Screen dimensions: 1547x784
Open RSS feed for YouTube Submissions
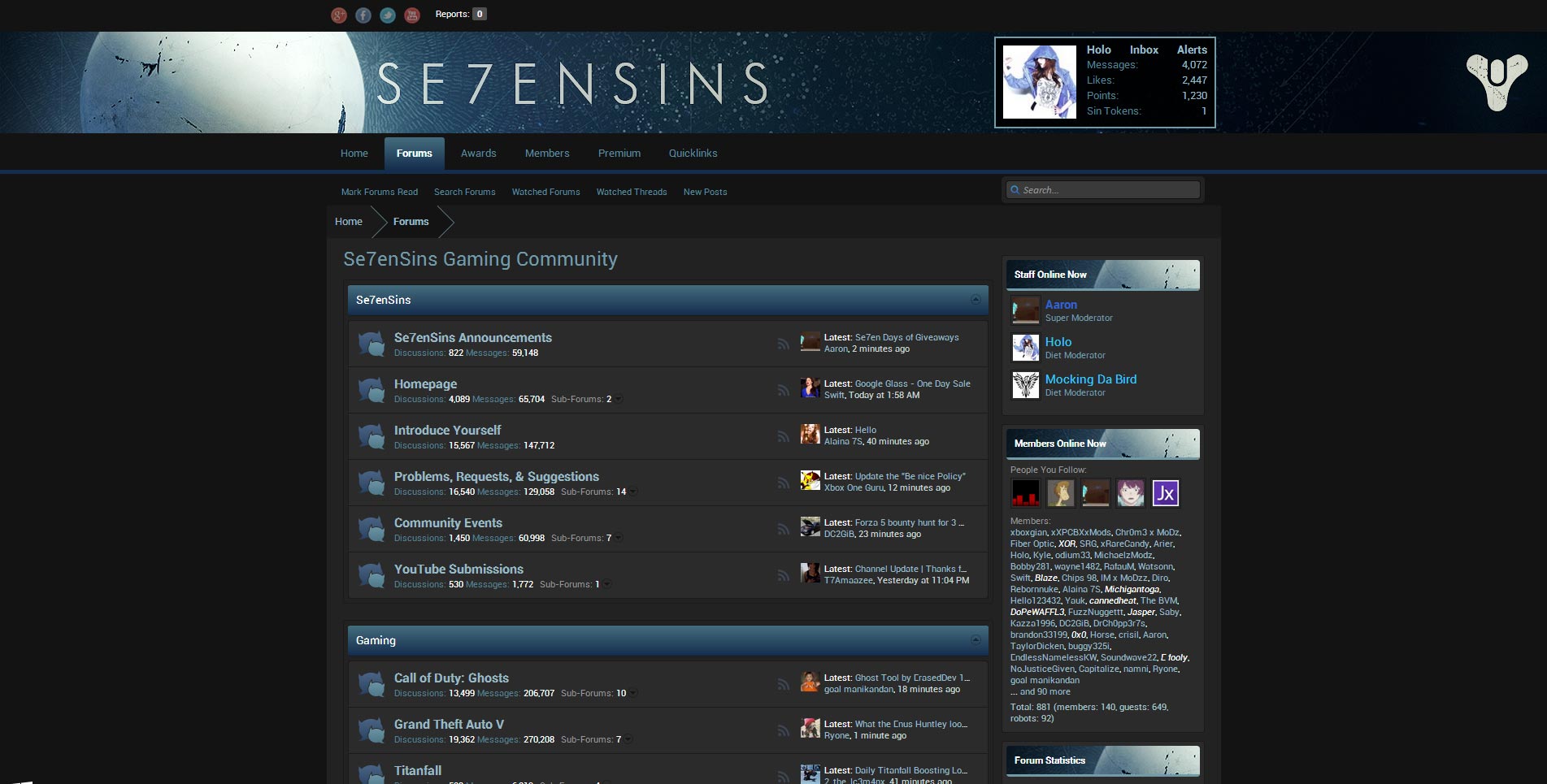tap(783, 576)
